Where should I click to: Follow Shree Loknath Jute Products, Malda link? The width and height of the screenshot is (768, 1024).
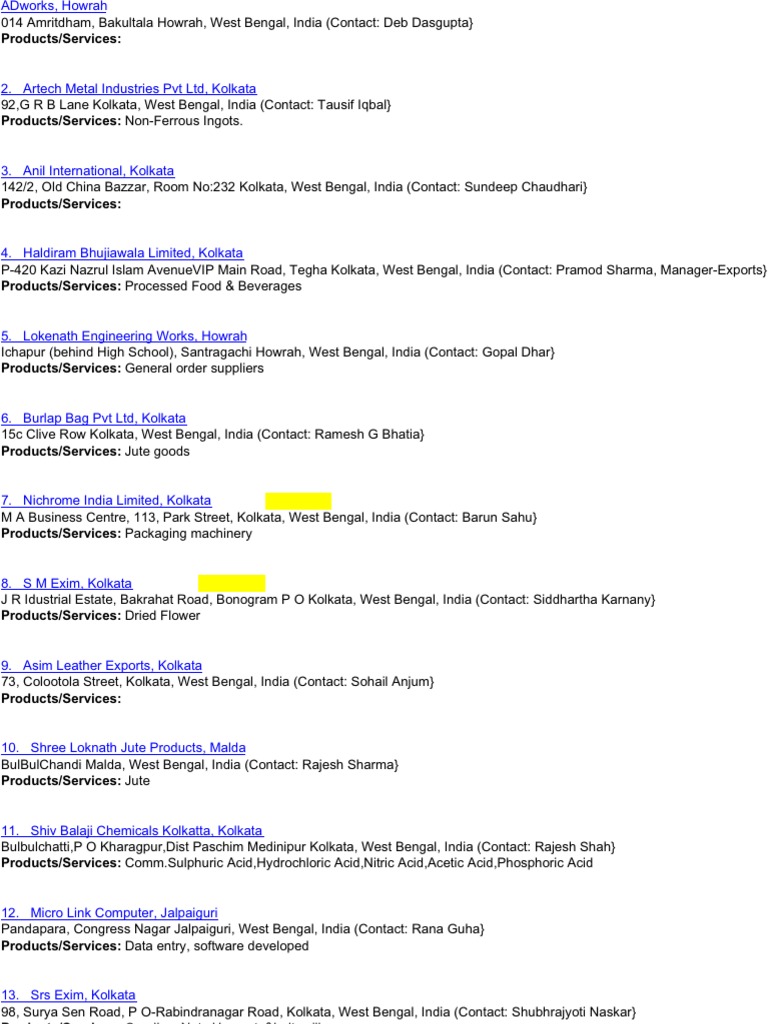pos(123,748)
